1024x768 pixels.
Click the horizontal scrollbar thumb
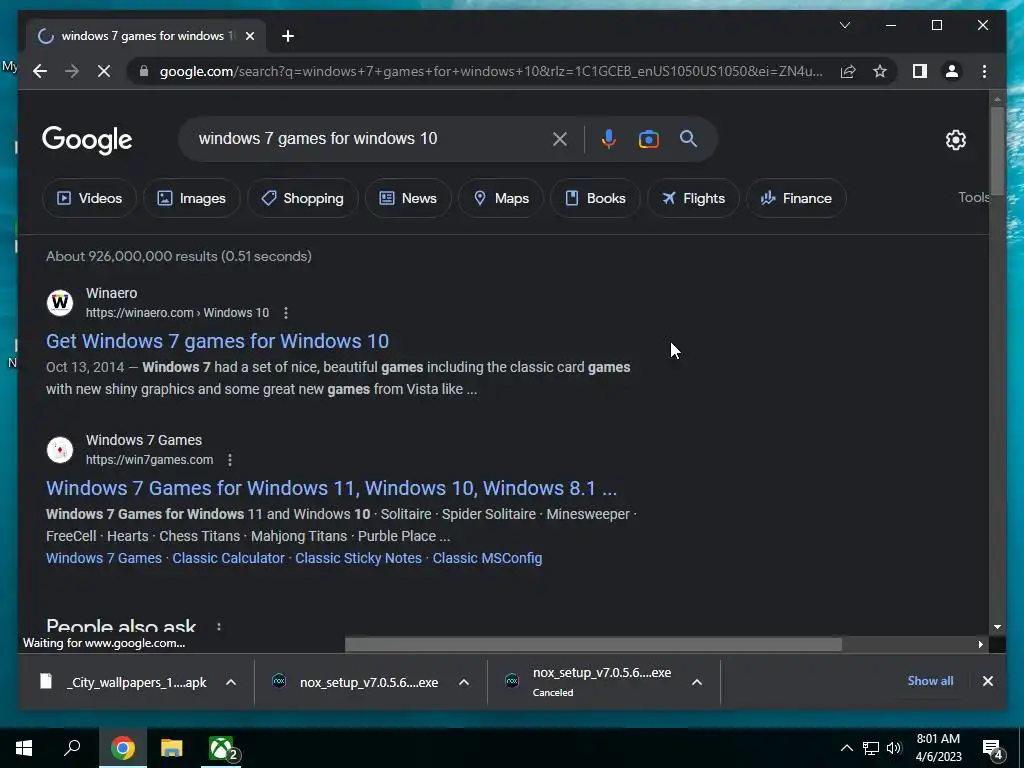coord(593,645)
